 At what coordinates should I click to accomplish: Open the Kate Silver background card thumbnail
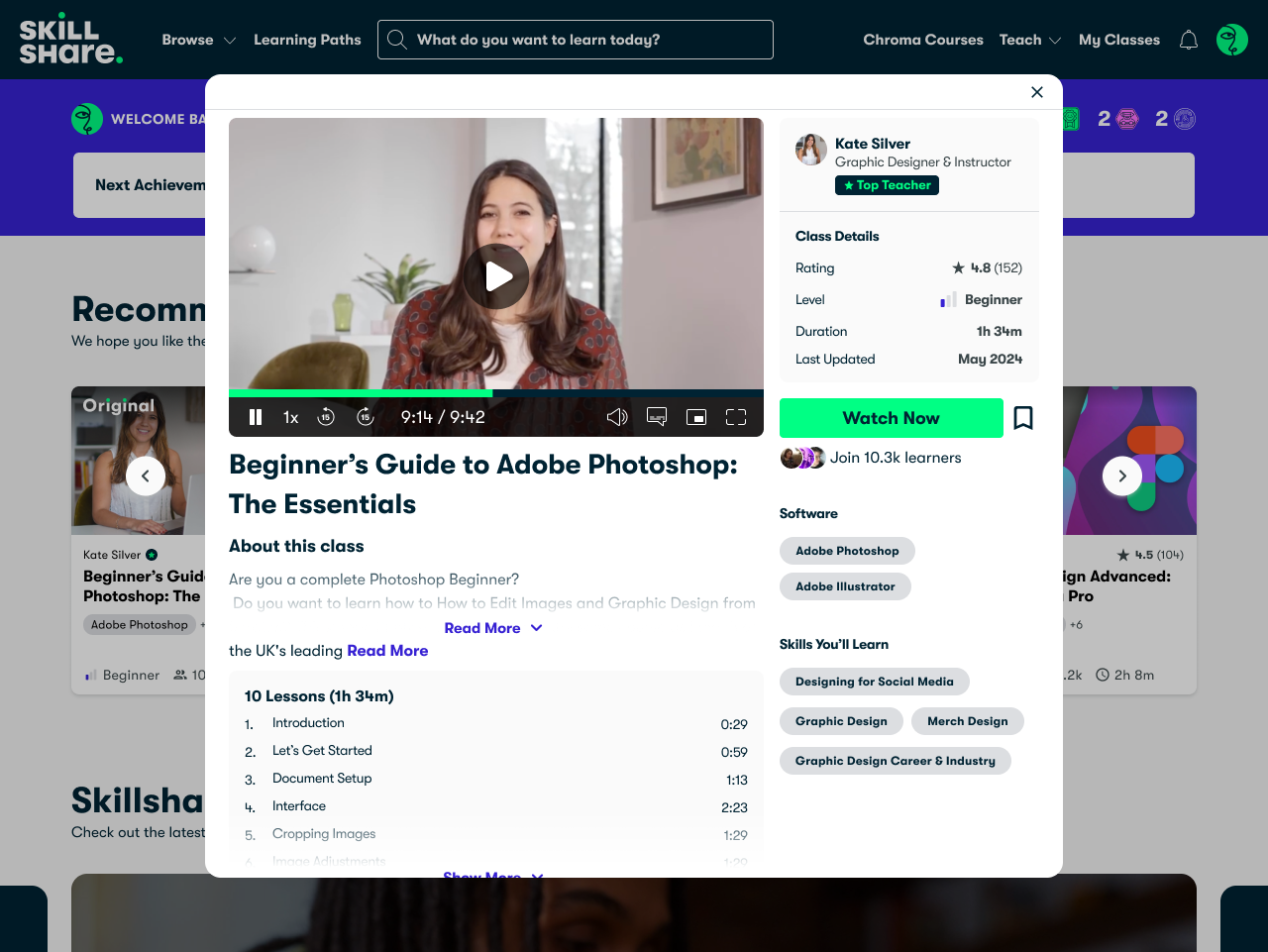pyautogui.click(x=139, y=461)
